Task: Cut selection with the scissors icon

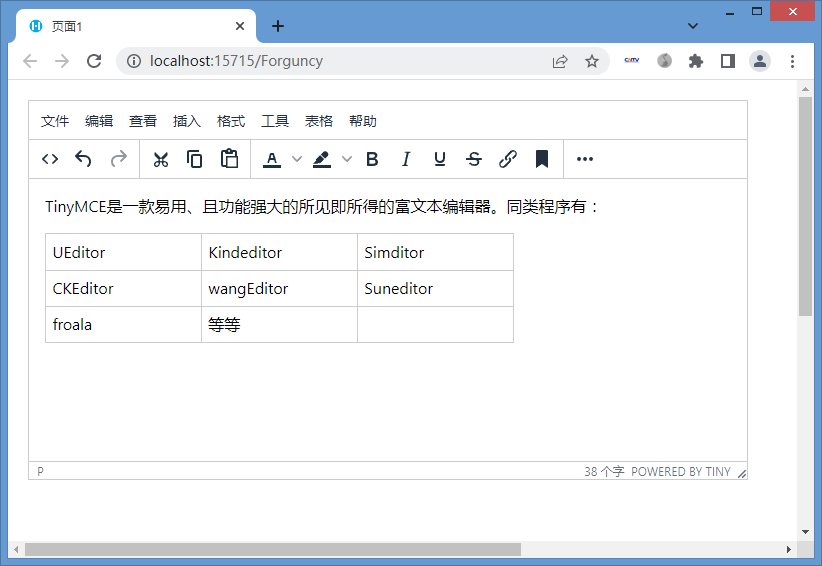Action: coord(161,159)
